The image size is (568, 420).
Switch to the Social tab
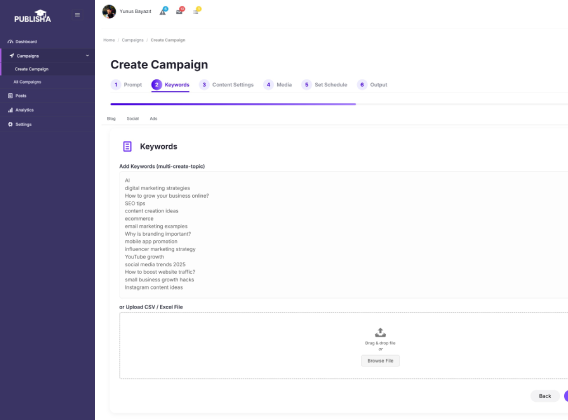point(133,118)
